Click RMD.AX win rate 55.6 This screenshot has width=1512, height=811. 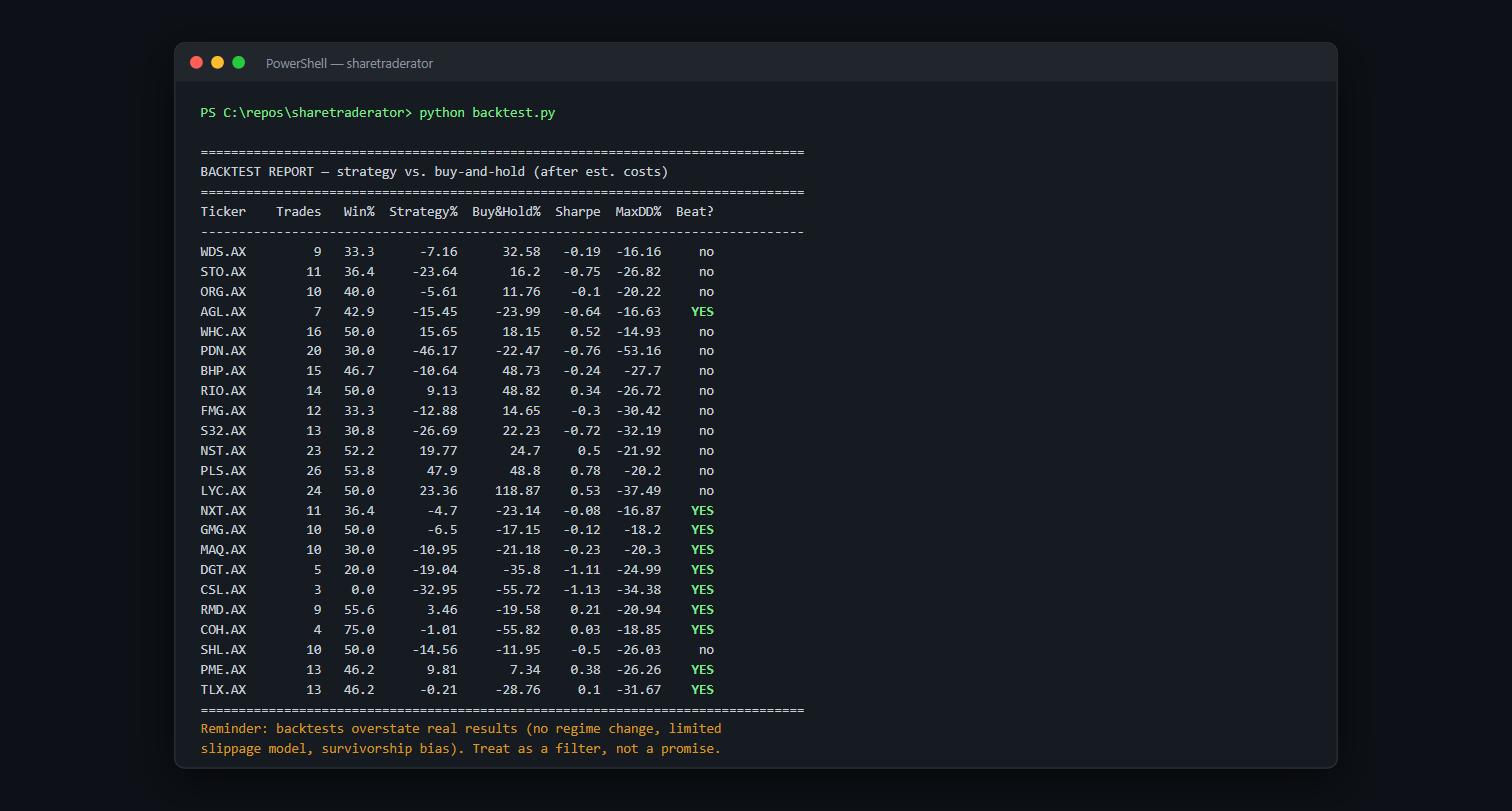pyautogui.click(x=359, y=609)
